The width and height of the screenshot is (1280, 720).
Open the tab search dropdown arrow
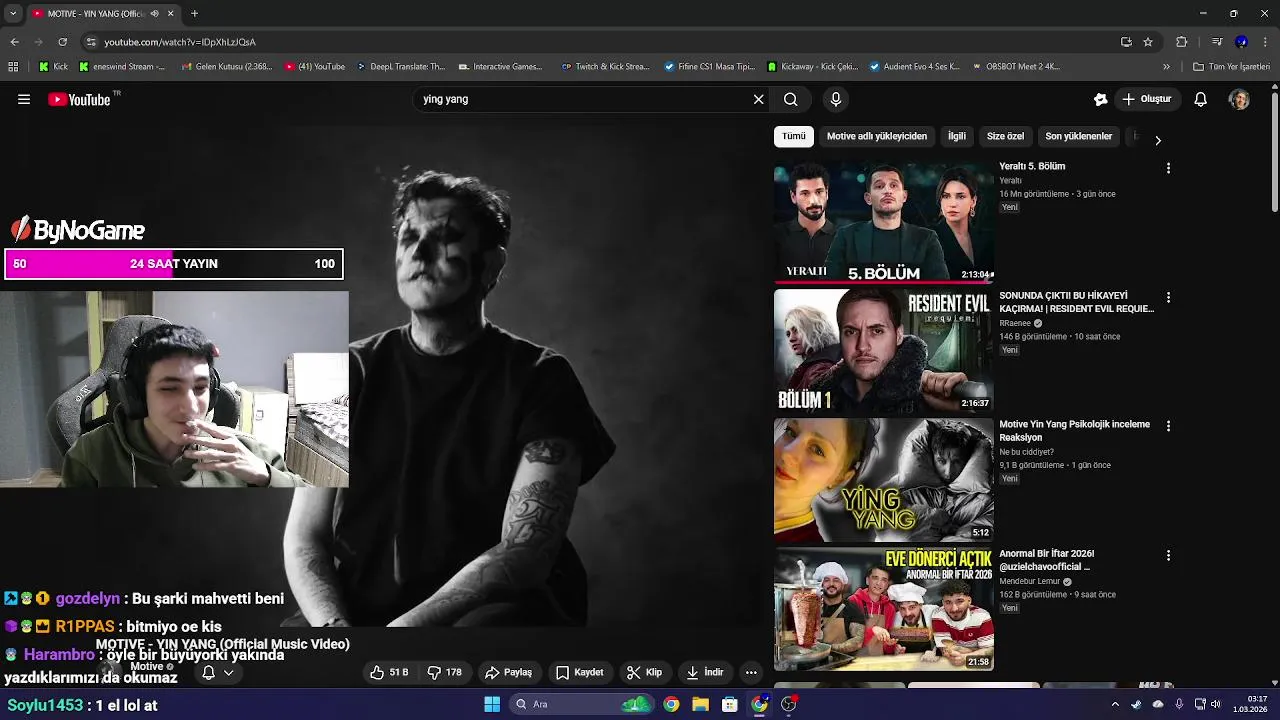point(12,13)
